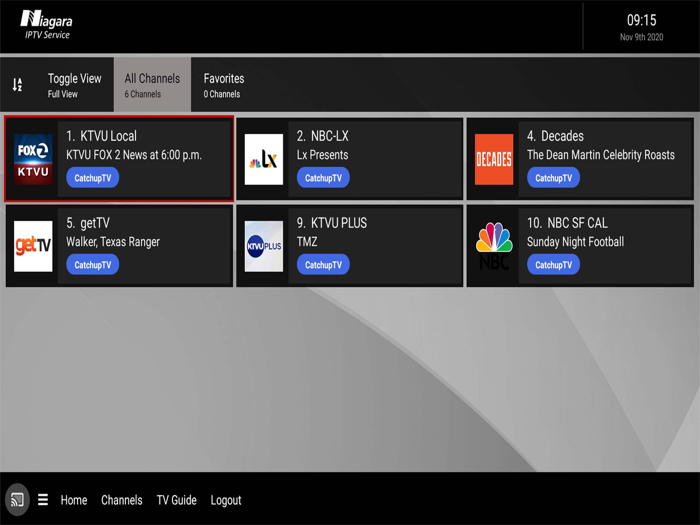Go to Home in bottom menu
The width and height of the screenshot is (700, 525).
pyautogui.click(x=74, y=500)
